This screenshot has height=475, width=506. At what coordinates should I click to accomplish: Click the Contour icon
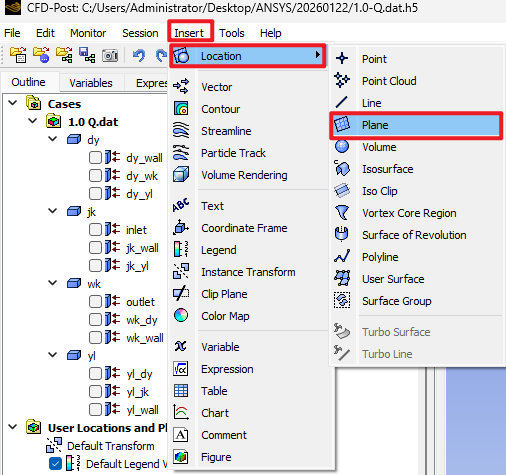pyautogui.click(x=181, y=108)
